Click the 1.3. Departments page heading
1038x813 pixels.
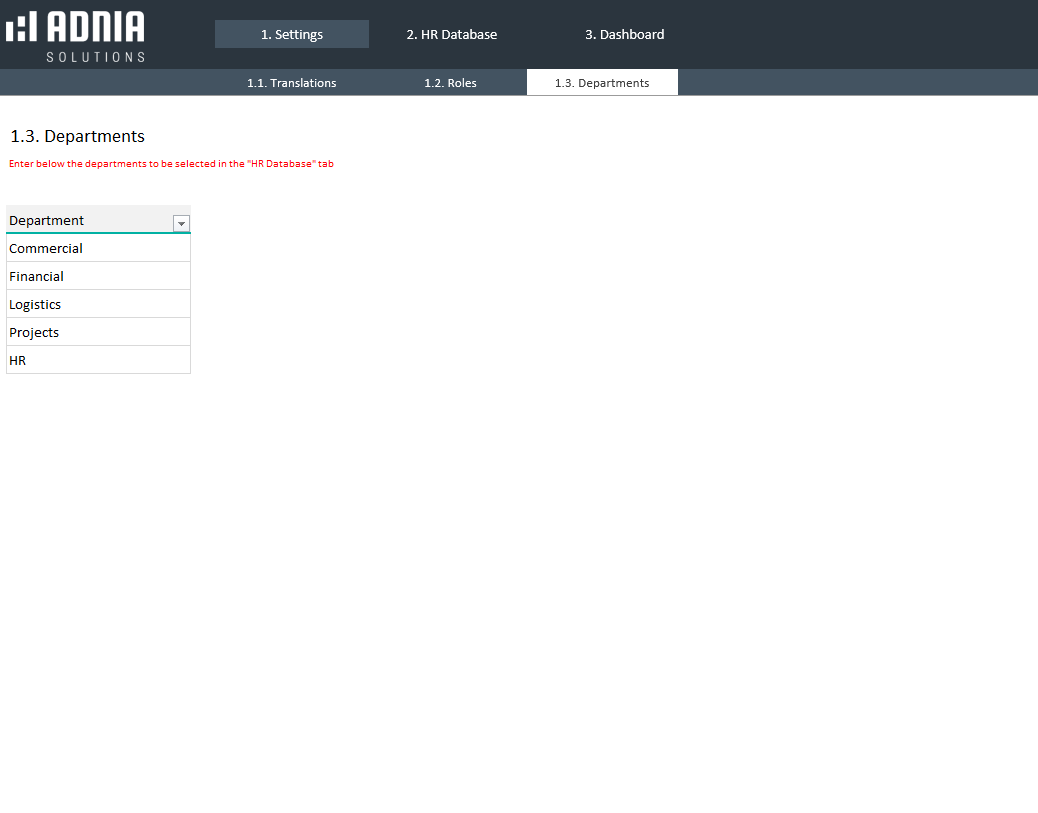pos(77,136)
